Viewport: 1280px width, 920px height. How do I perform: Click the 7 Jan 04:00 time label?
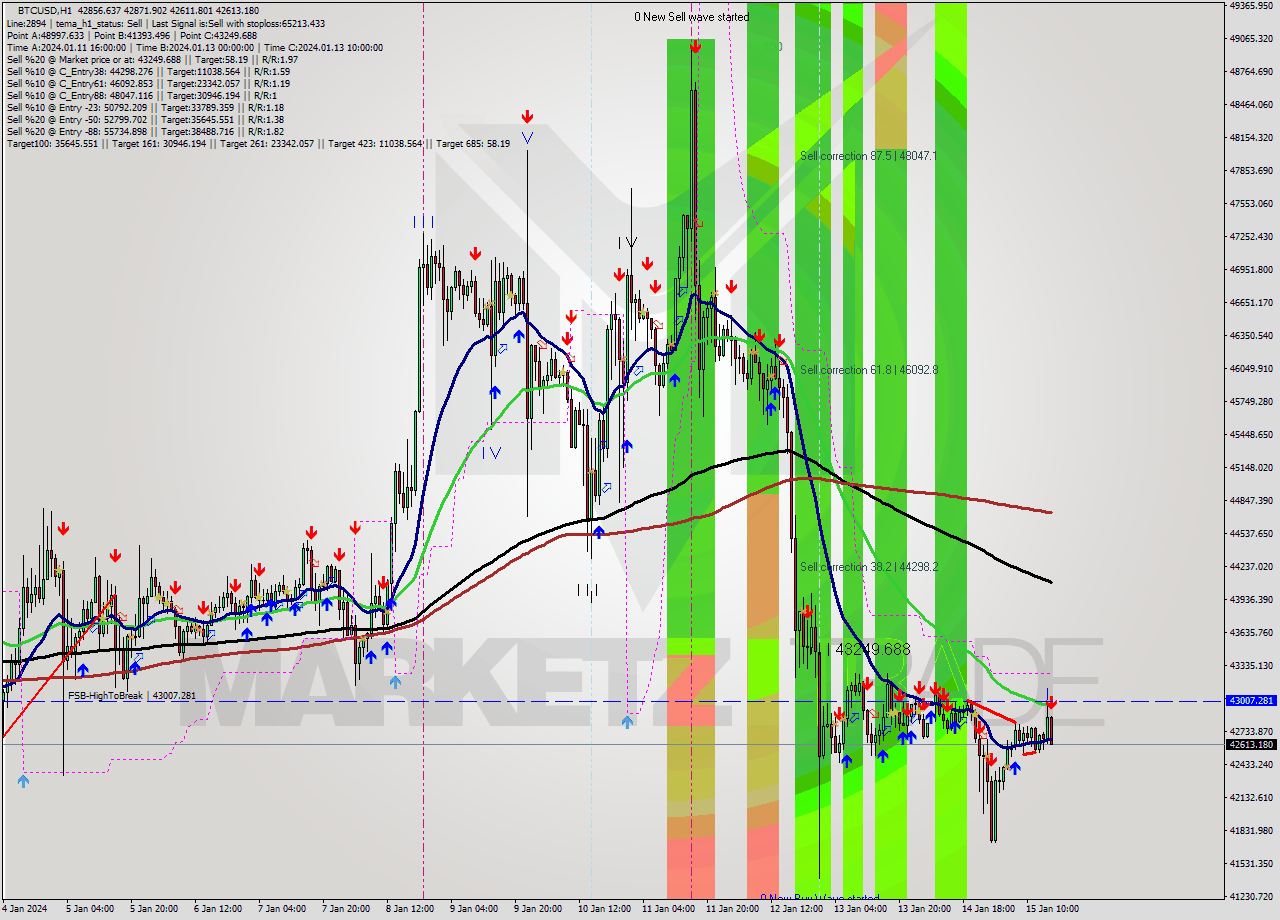coord(281,909)
